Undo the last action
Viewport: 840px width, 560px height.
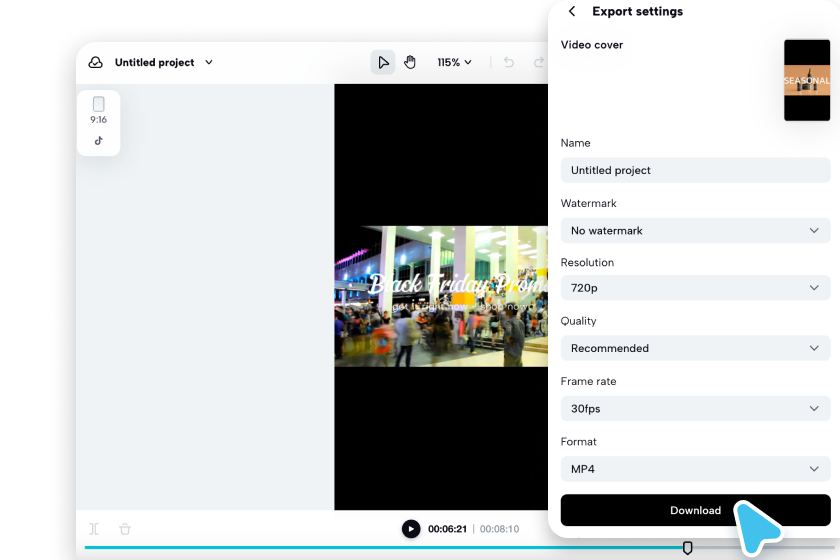click(x=508, y=62)
